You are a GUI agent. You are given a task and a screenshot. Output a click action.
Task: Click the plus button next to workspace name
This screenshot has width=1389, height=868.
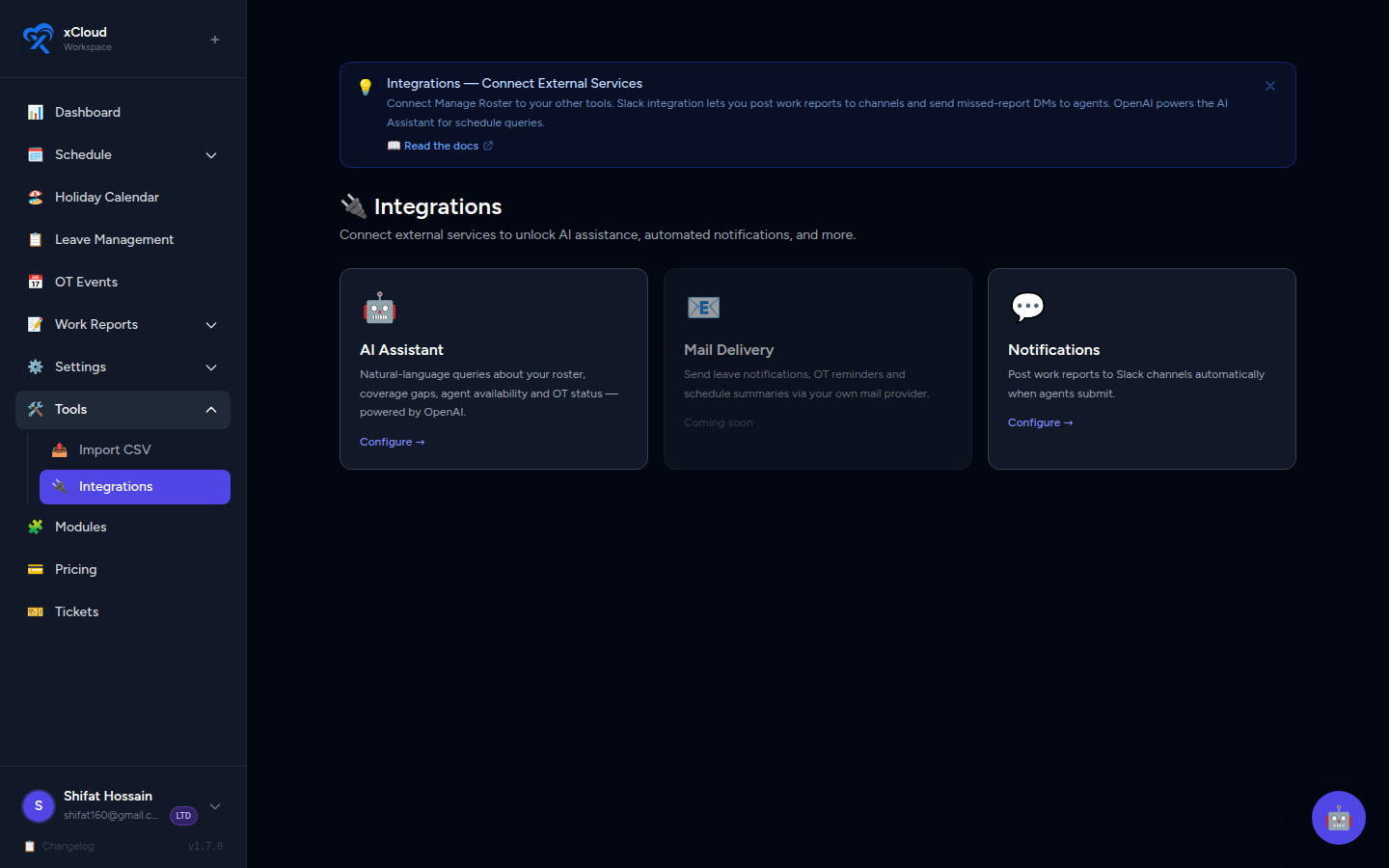[x=214, y=39]
